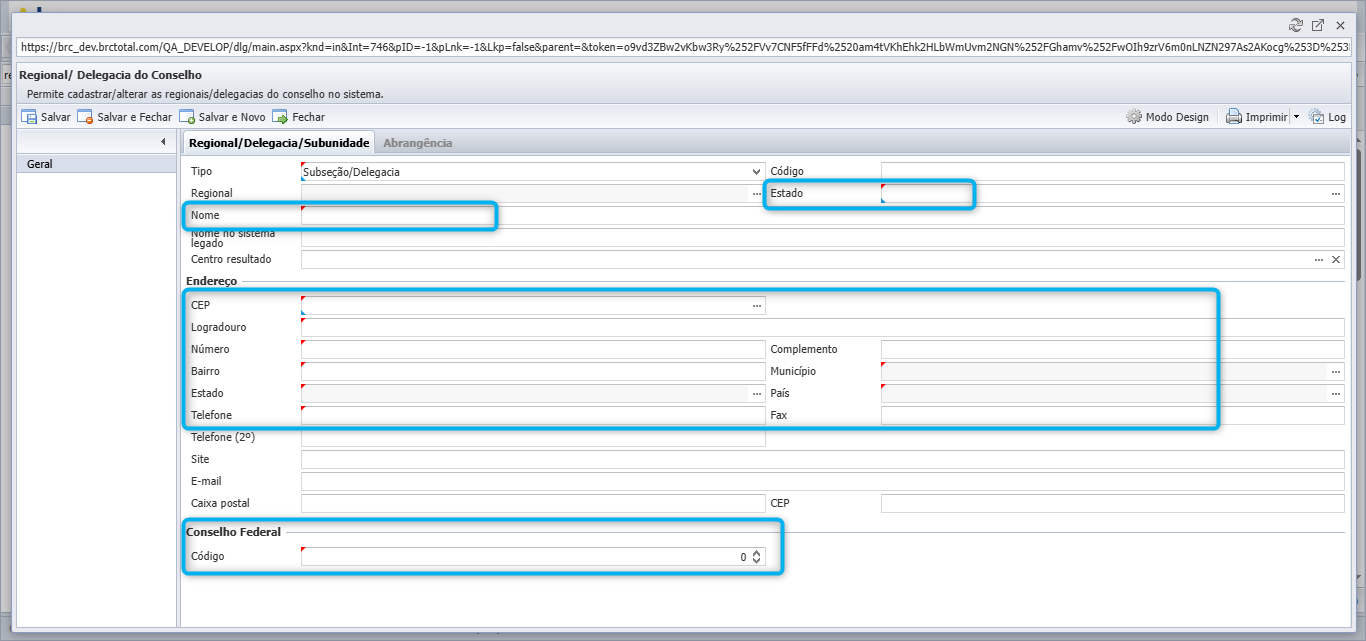Focus the Bairro input field
Image resolution: width=1366 pixels, height=641 pixels.
(533, 371)
